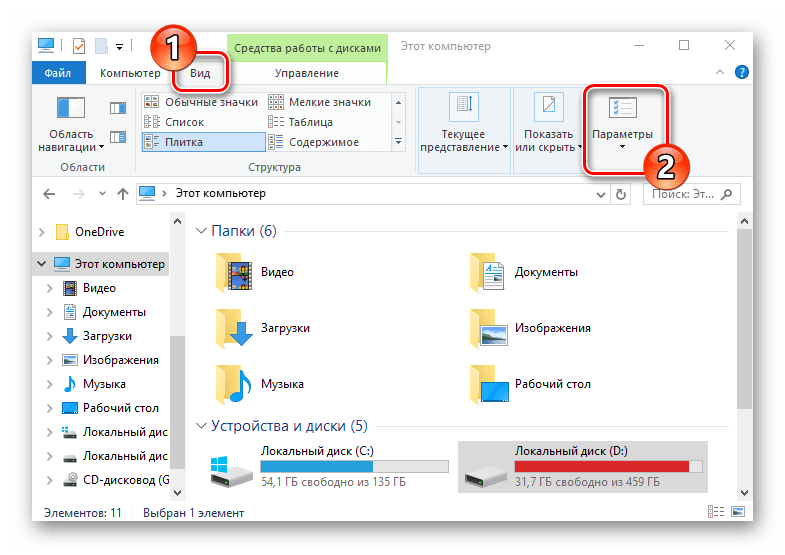Click the navigation pane scroll down arrow
This screenshot has width=785, height=555.
pyautogui.click(x=177, y=492)
